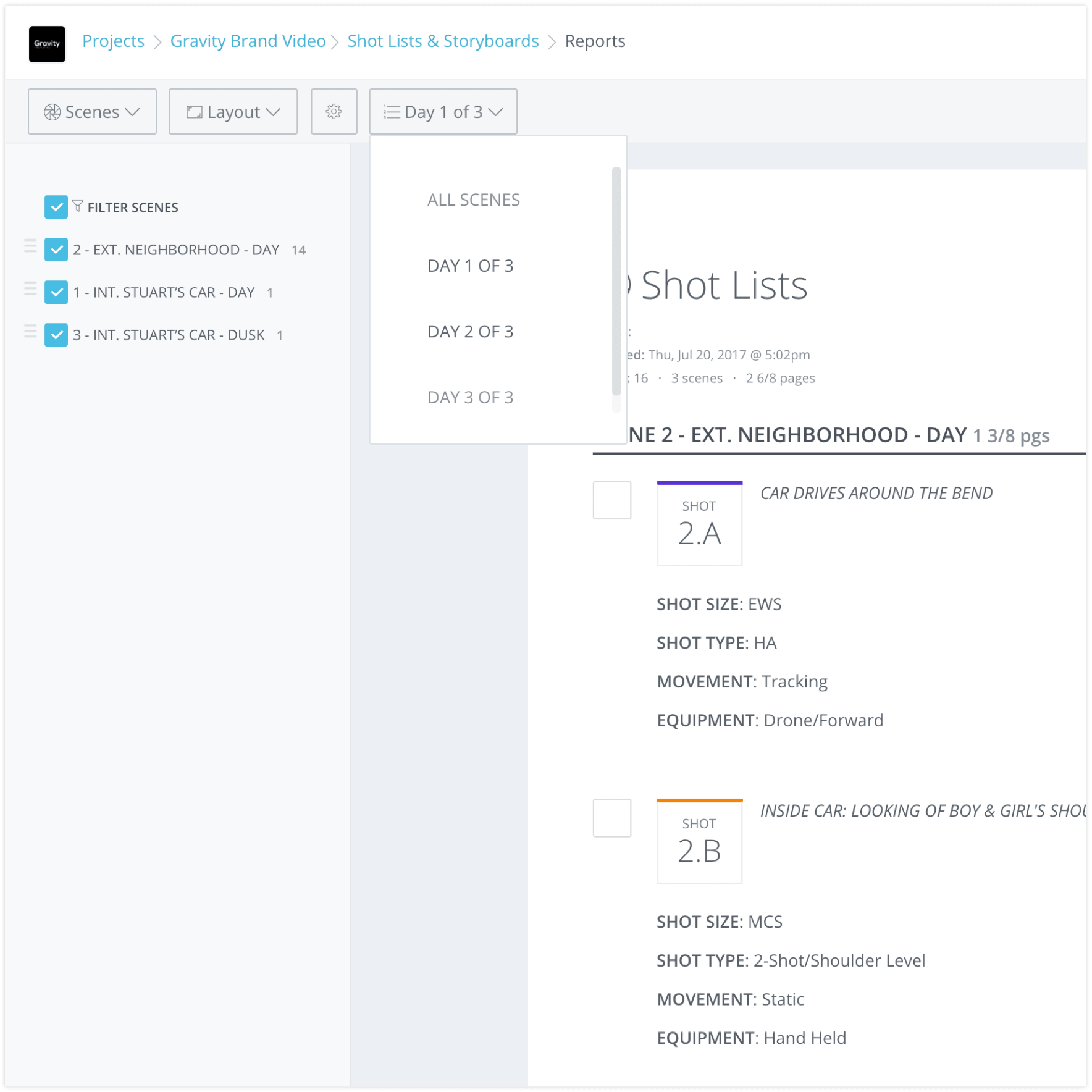
Task: Click the Scenes aperture icon
Action: pyautogui.click(x=53, y=111)
